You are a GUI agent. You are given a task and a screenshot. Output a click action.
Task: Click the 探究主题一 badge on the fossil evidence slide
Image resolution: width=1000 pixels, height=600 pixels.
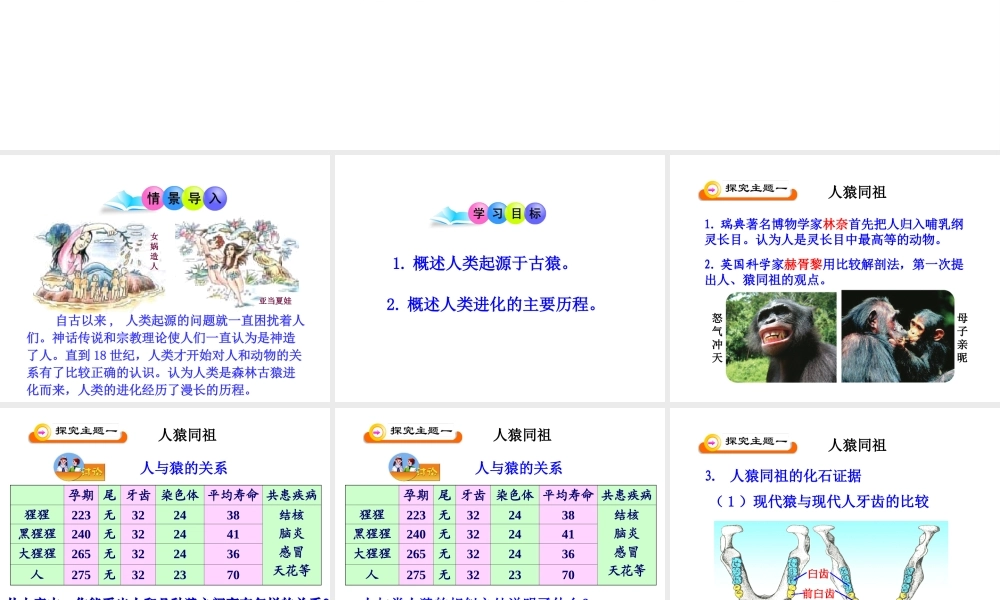[x=747, y=443]
